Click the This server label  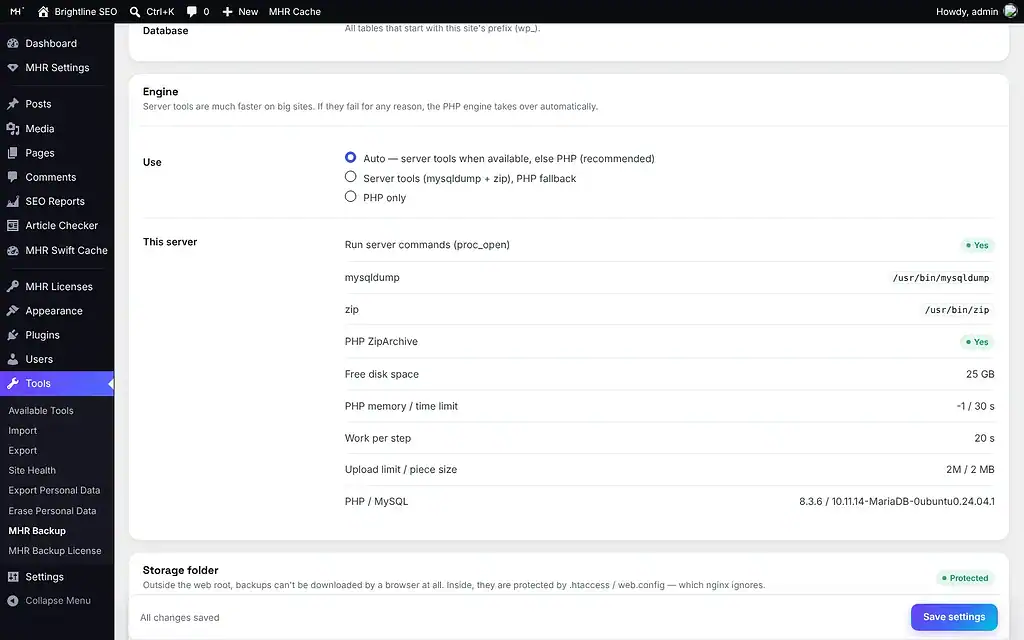[x=170, y=242]
